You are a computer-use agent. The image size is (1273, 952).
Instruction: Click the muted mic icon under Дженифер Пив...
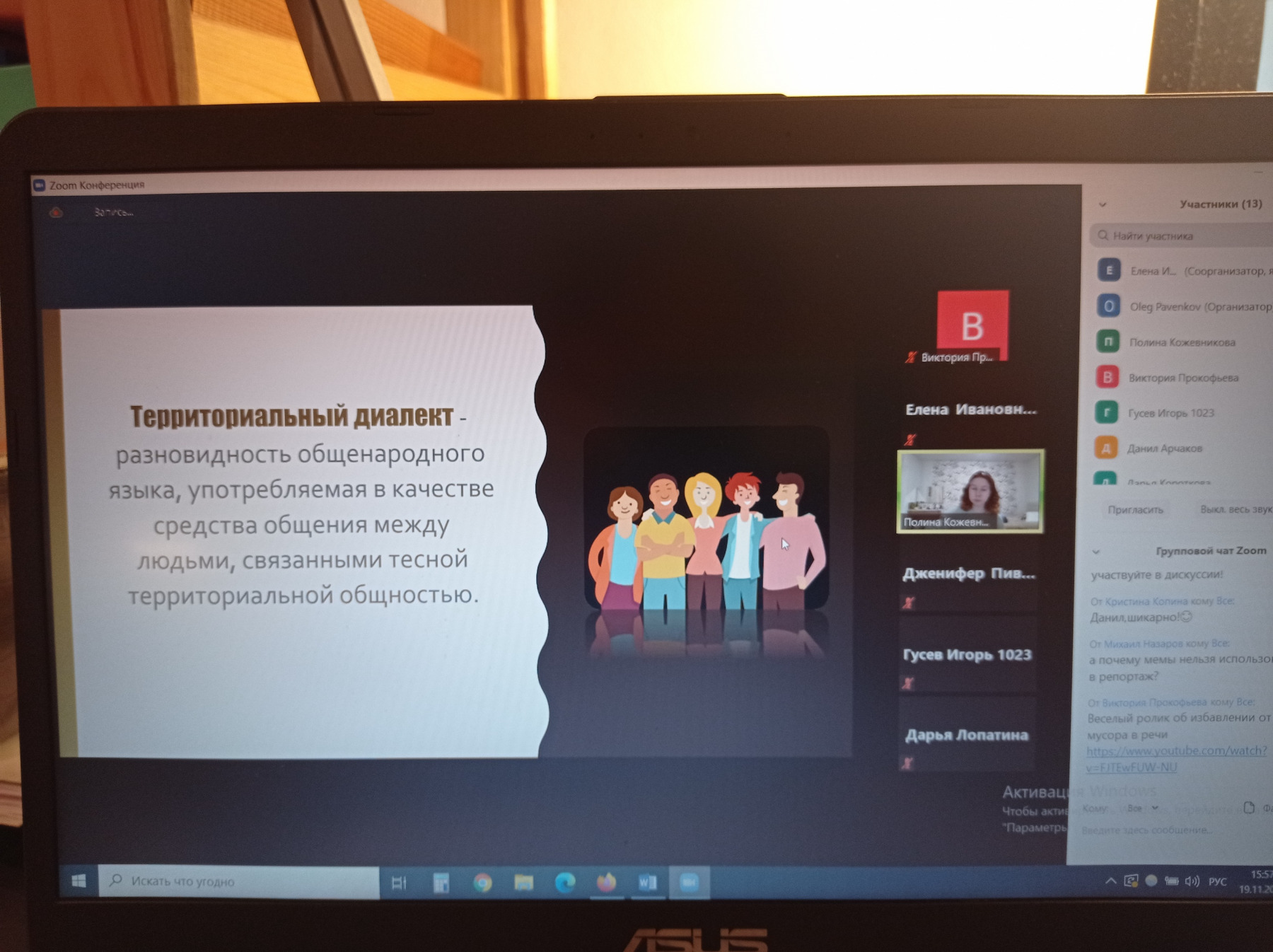click(909, 603)
